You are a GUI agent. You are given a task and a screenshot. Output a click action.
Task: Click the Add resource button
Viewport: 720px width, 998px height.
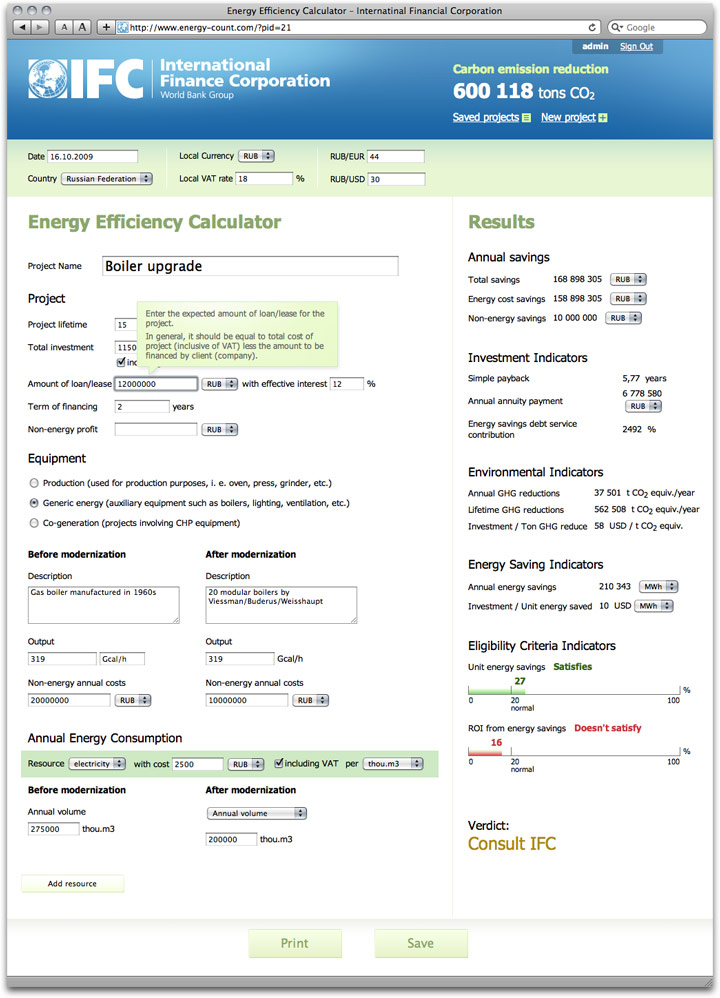coord(73,884)
